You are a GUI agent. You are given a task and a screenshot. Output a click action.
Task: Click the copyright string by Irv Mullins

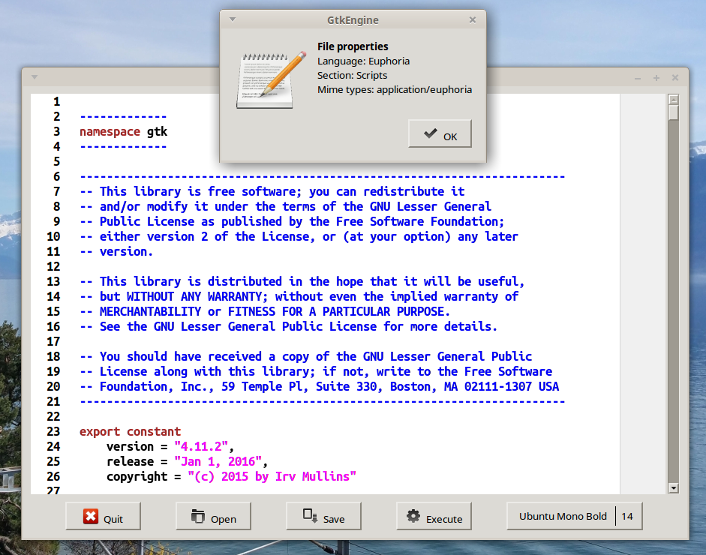click(273, 477)
